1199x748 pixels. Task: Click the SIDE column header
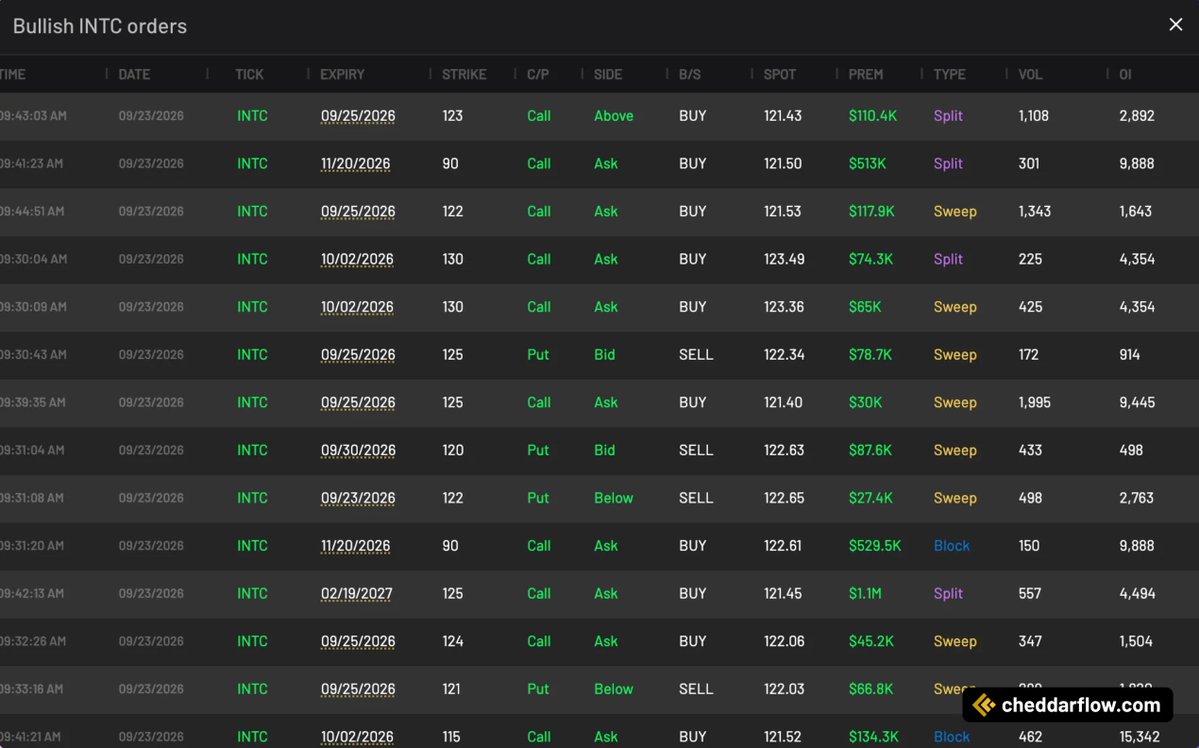[x=608, y=74]
